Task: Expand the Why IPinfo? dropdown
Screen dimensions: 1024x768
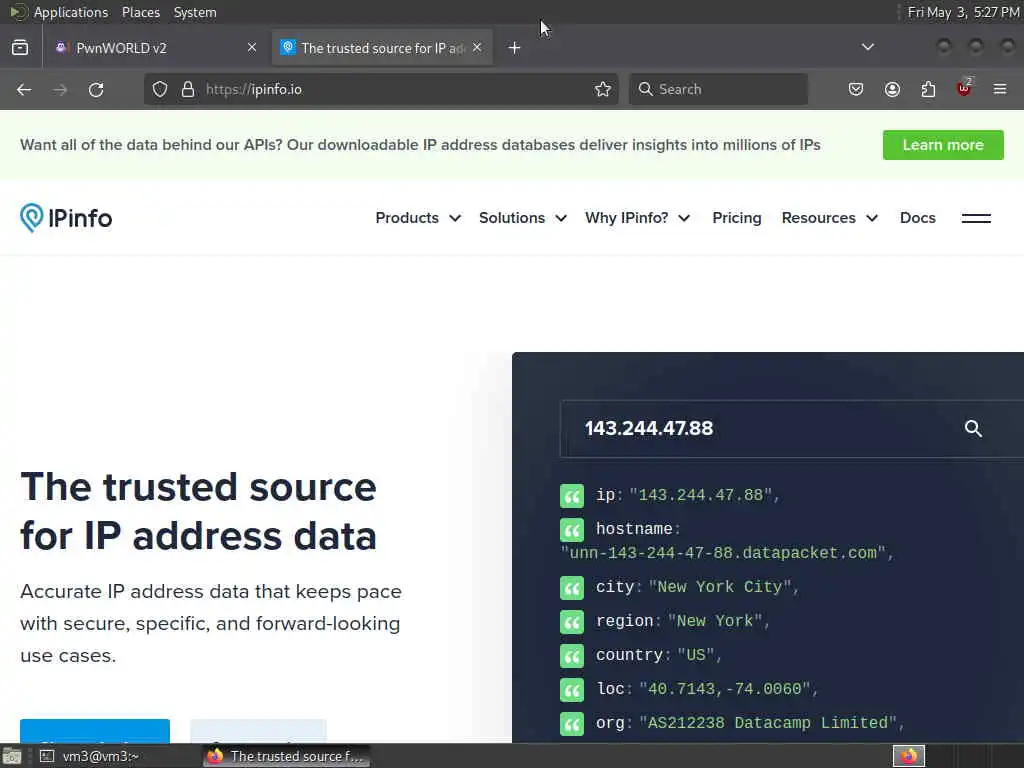Action: tap(637, 218)
